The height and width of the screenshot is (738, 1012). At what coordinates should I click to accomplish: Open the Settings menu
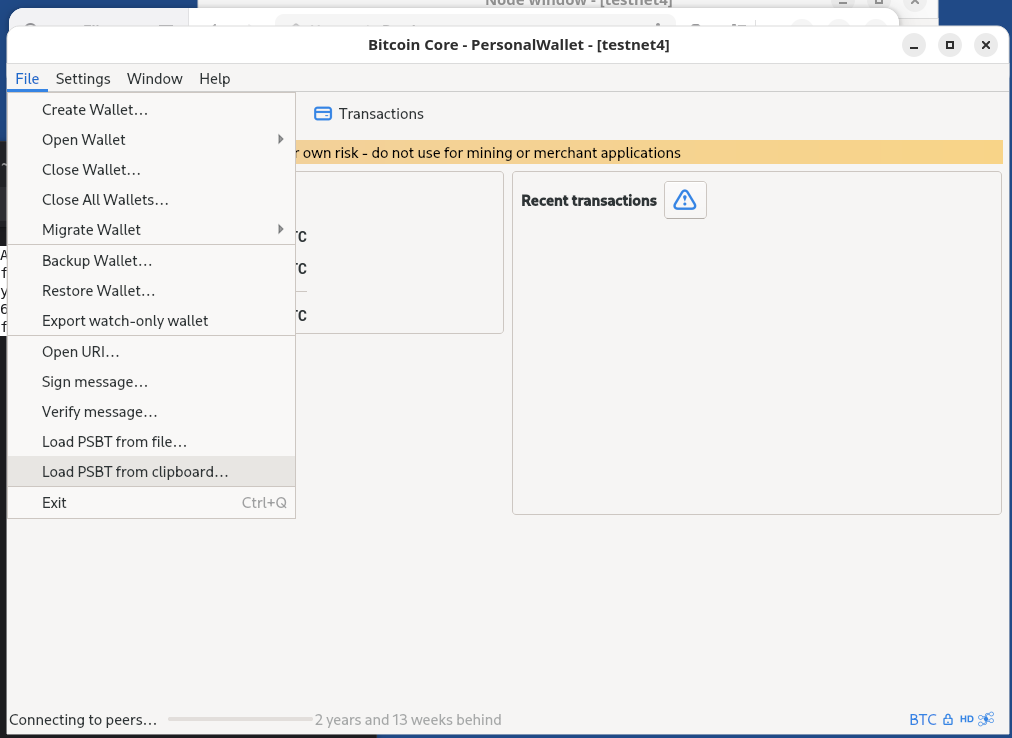[83, 79]
